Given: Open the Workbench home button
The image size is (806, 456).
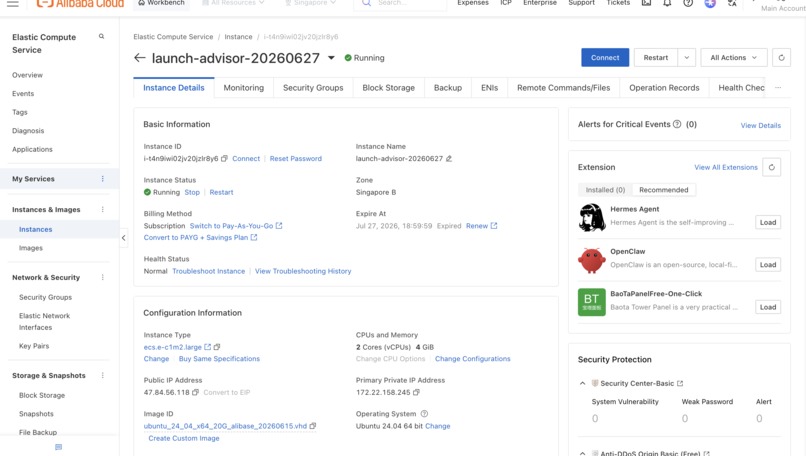Looking at the screenshot, I should 161,3.
